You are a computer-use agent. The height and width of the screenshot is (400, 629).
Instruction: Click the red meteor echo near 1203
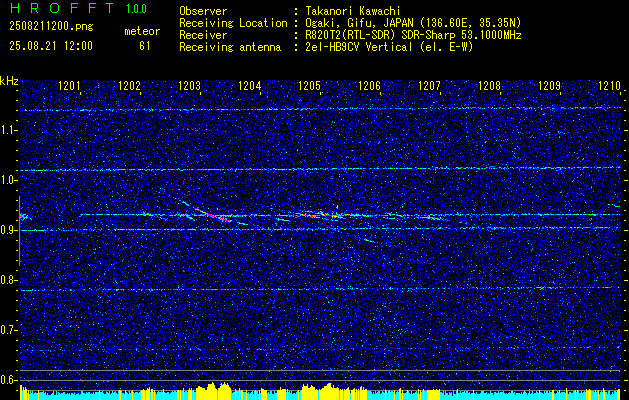pos(213,215)
